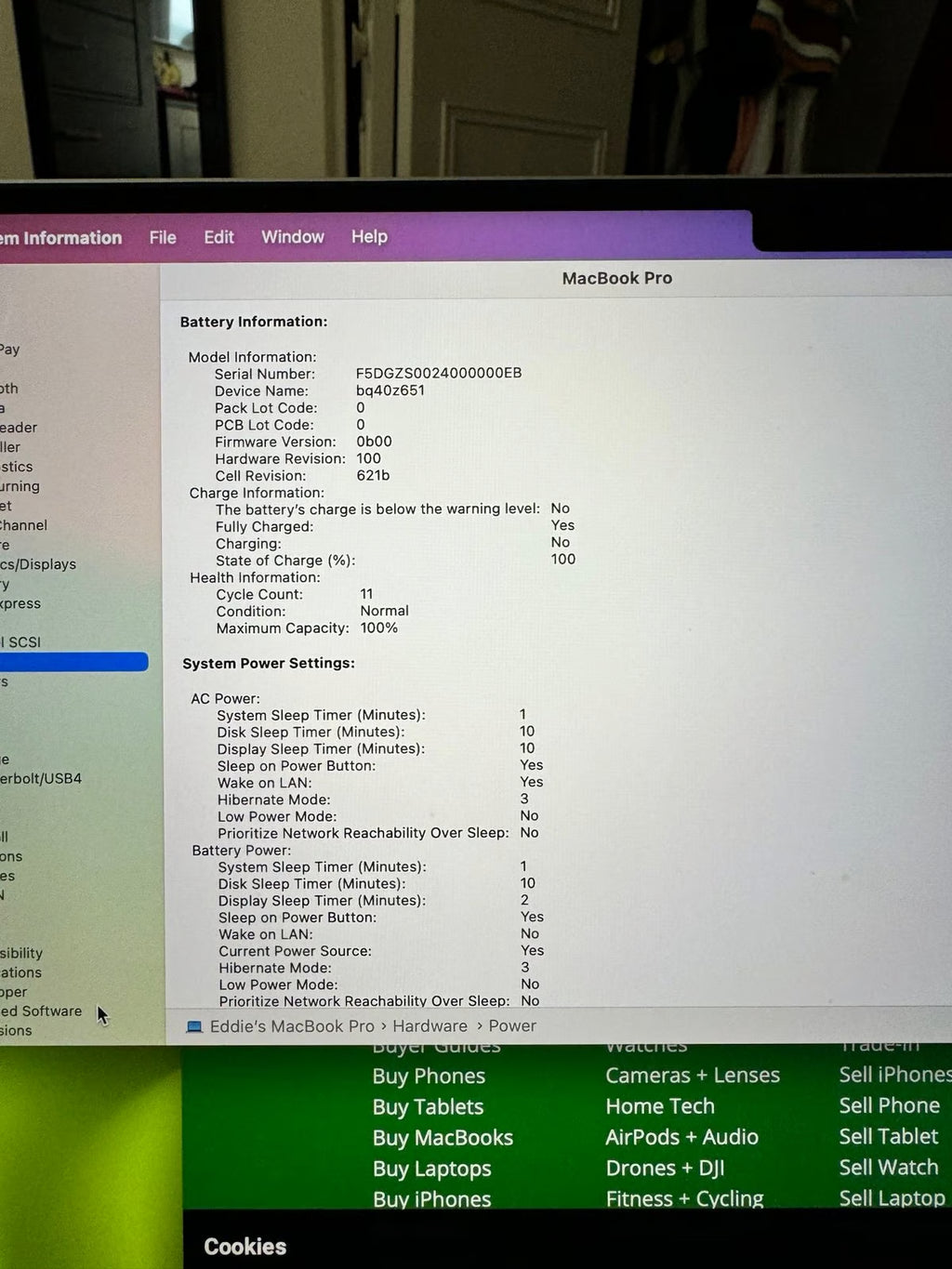
Task: Go to the Drones + DJI link
Action: (665, 1169)
